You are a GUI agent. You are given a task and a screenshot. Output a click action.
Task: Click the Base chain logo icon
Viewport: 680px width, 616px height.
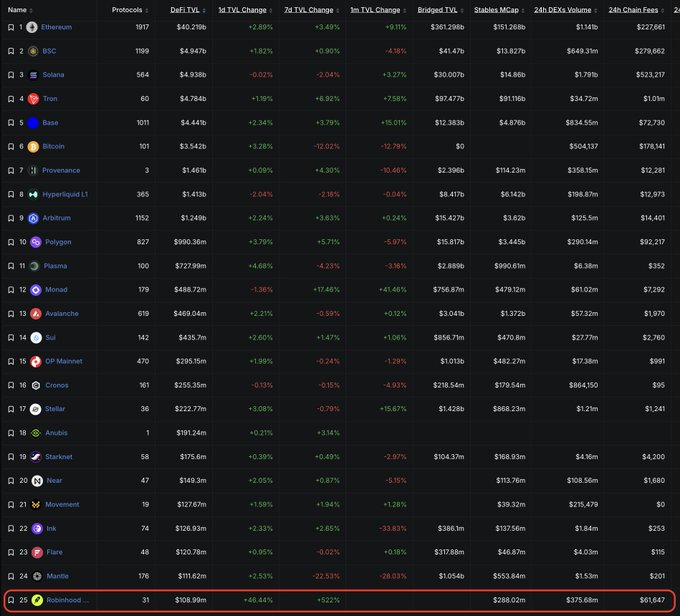tap(33, 123)
